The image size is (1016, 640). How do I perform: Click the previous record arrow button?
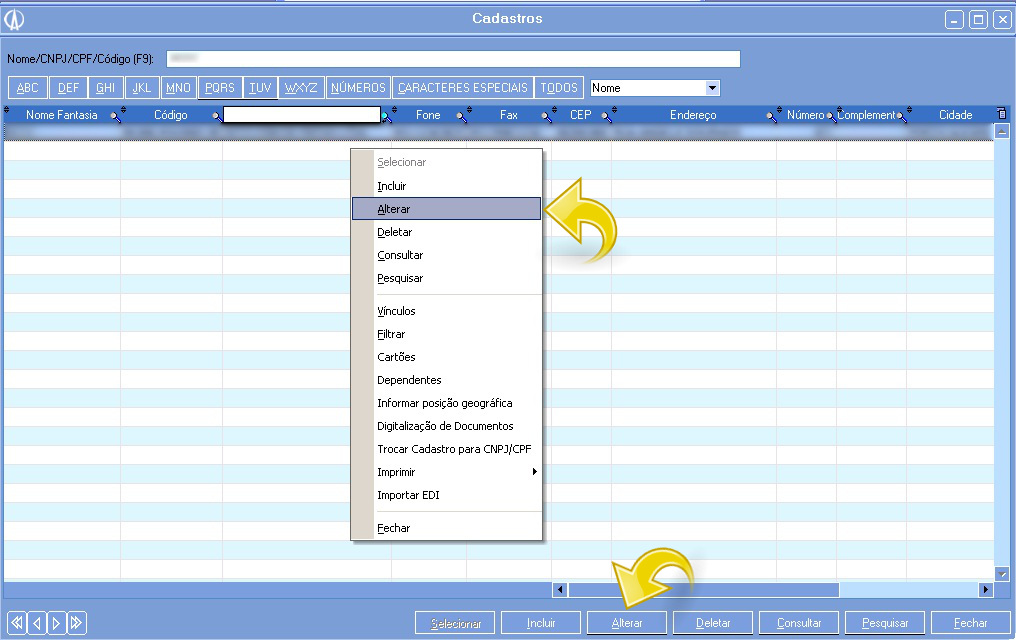37,623
